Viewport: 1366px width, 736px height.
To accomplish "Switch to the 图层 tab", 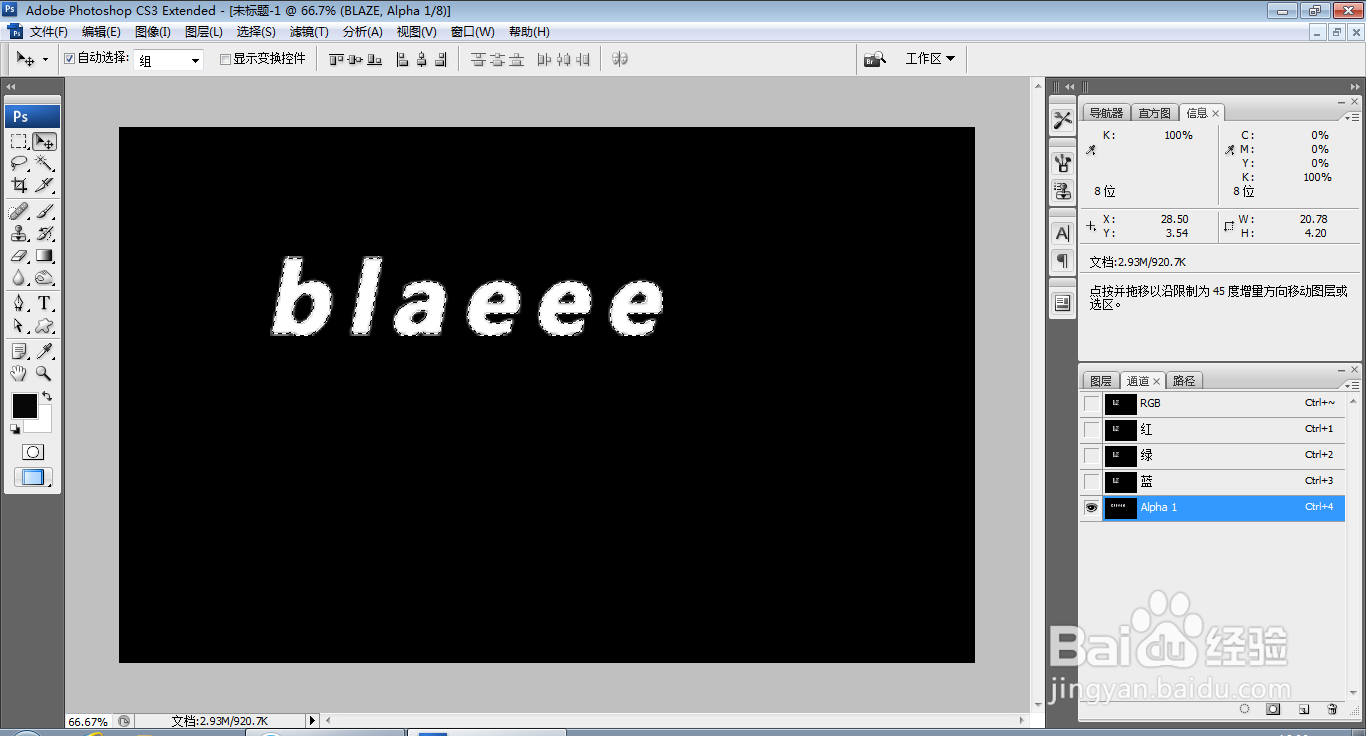I will click(1100, 381).
